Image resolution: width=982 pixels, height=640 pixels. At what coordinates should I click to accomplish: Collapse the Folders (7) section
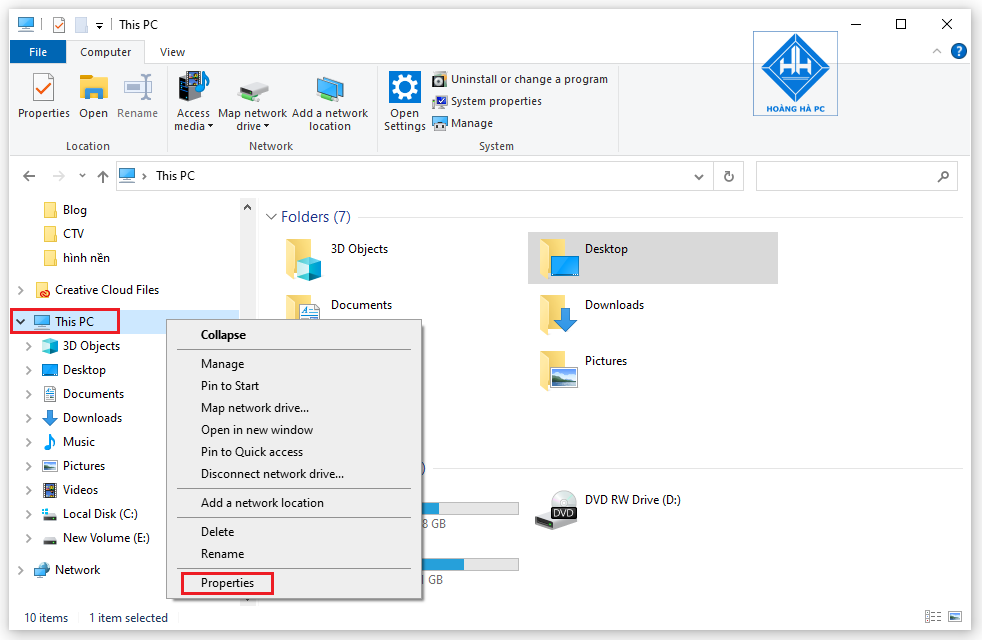tap(270, 216)
